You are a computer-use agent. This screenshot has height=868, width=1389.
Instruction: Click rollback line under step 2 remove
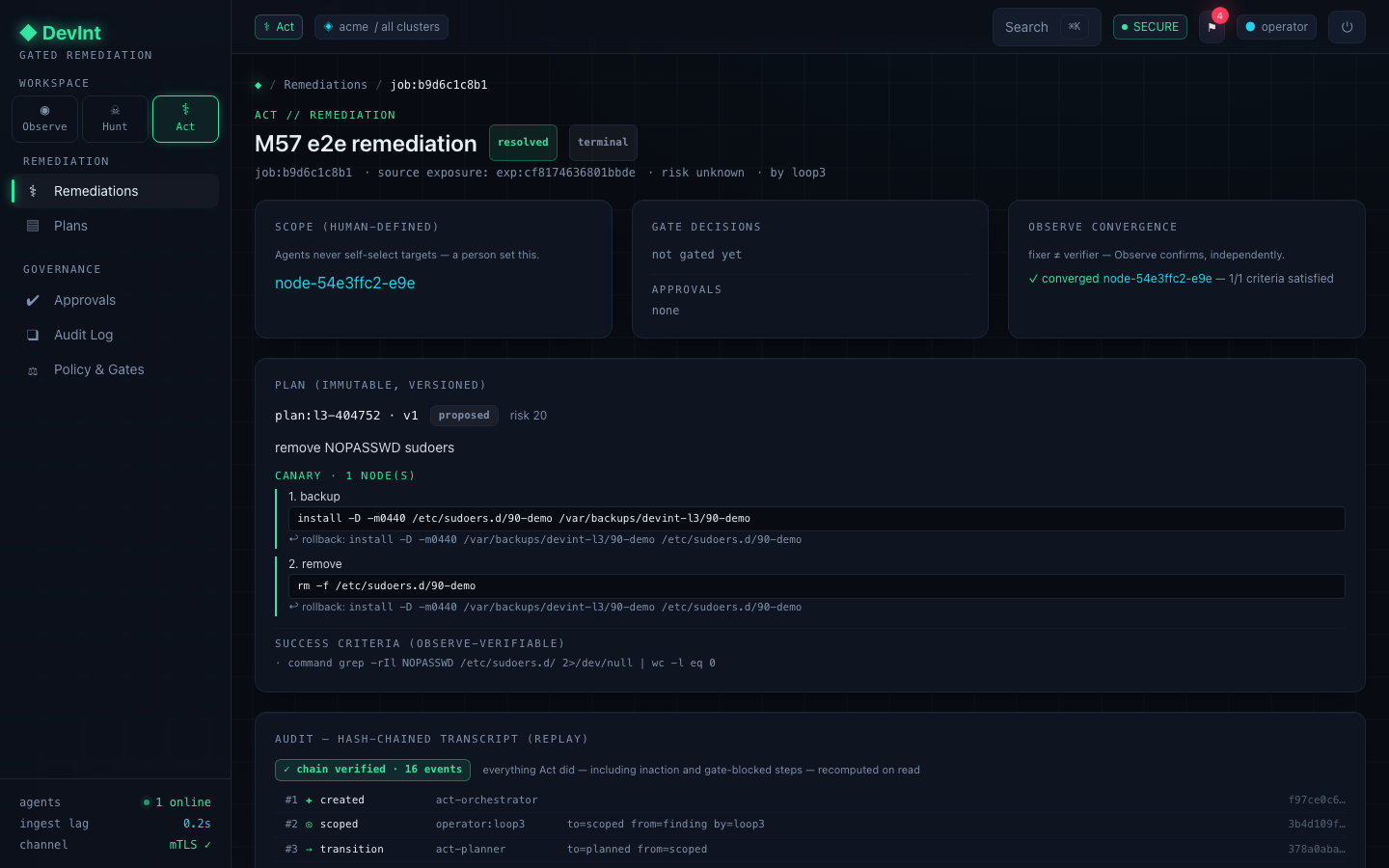[x=545, y=608]
